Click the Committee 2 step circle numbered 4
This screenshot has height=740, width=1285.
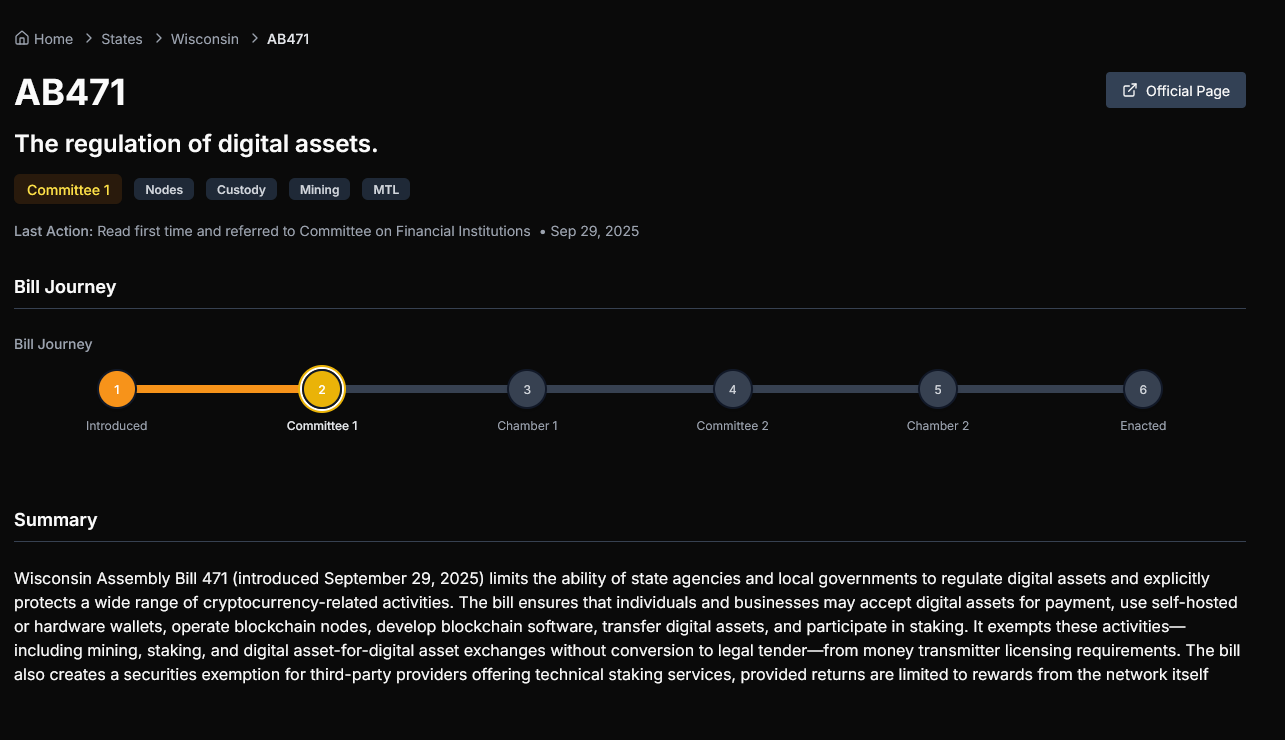tap(732, 389)
